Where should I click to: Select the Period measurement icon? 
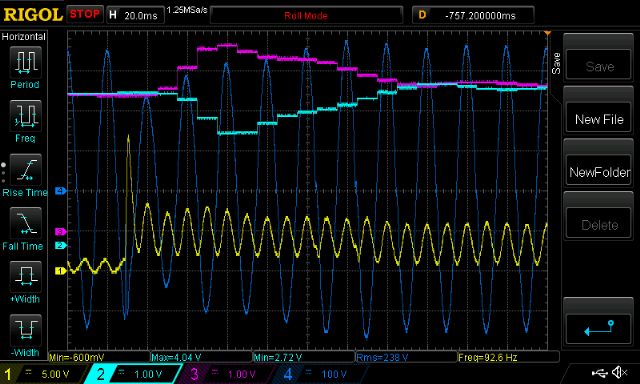[25, 62]
